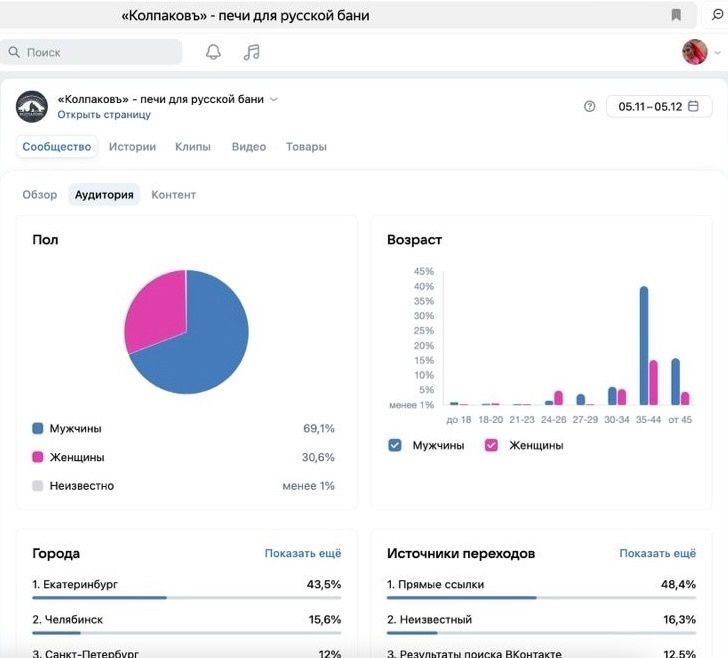The width and height of the screenshot is (728, 658).
Task: Expand the community name dropdown chevron
Action: click(274, 99)
